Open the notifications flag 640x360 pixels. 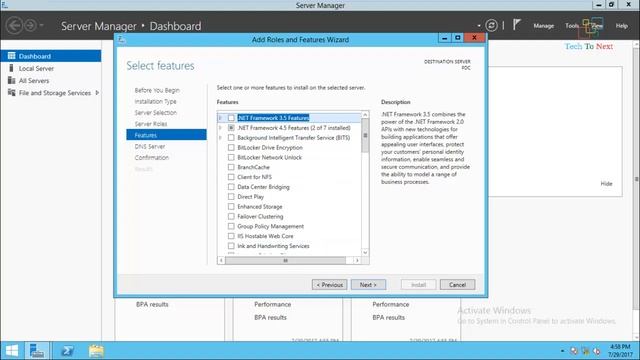517,25
